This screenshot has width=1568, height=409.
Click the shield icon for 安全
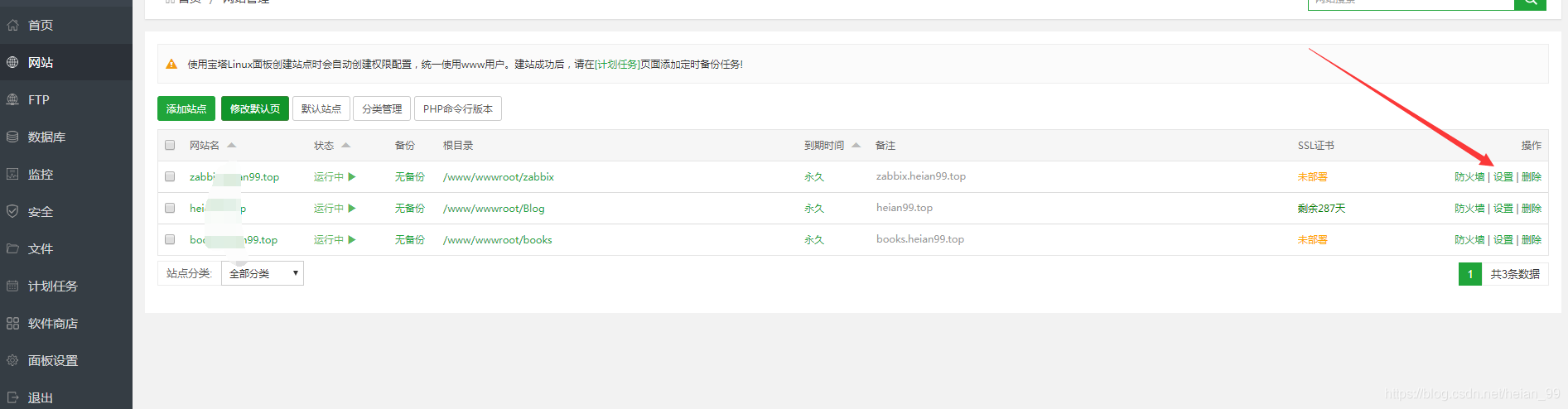tap(12, 211)
